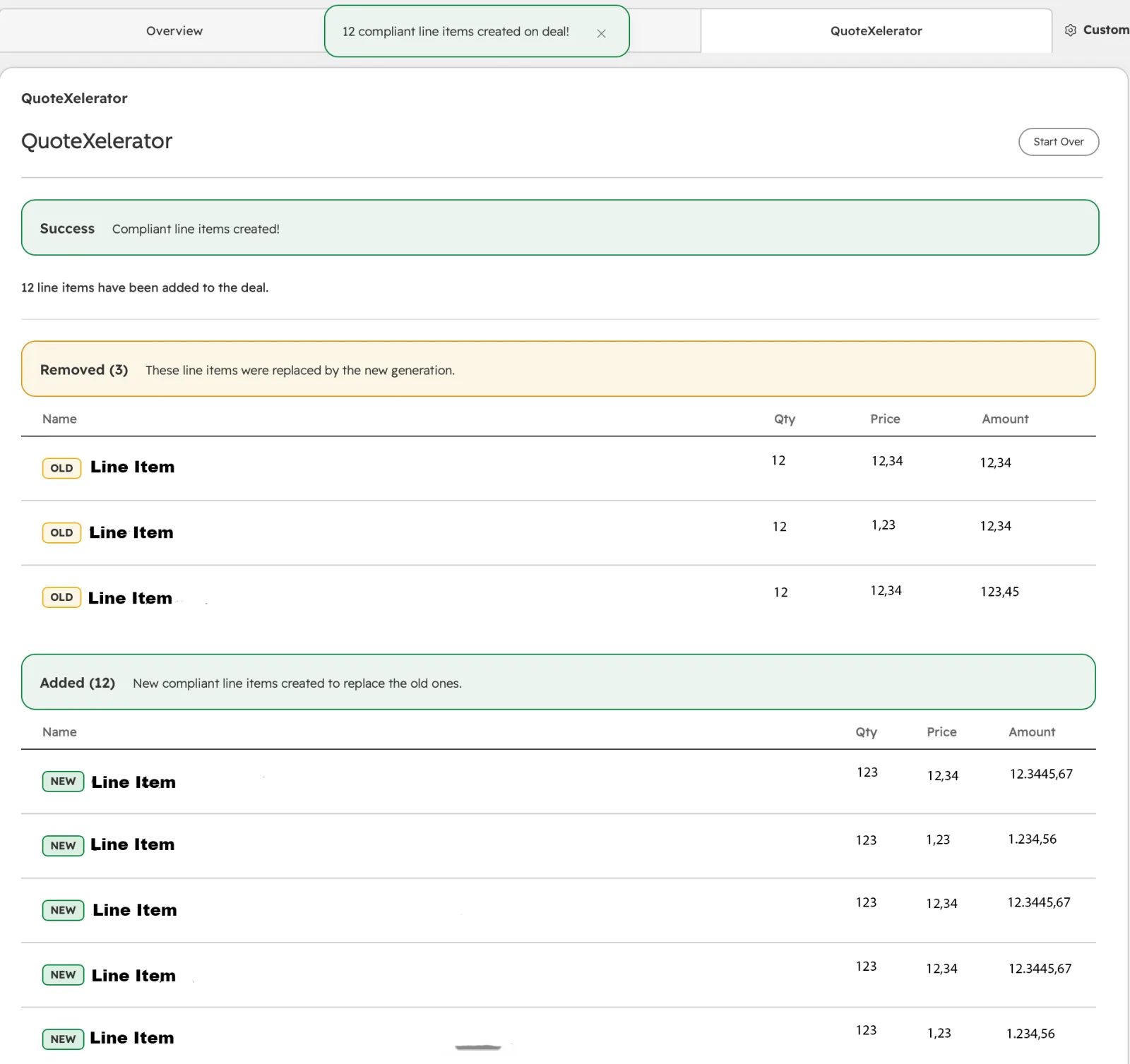Click the Name column header in Removed table
Screen dimensions: 1130x1064
[x=59, y=419]
